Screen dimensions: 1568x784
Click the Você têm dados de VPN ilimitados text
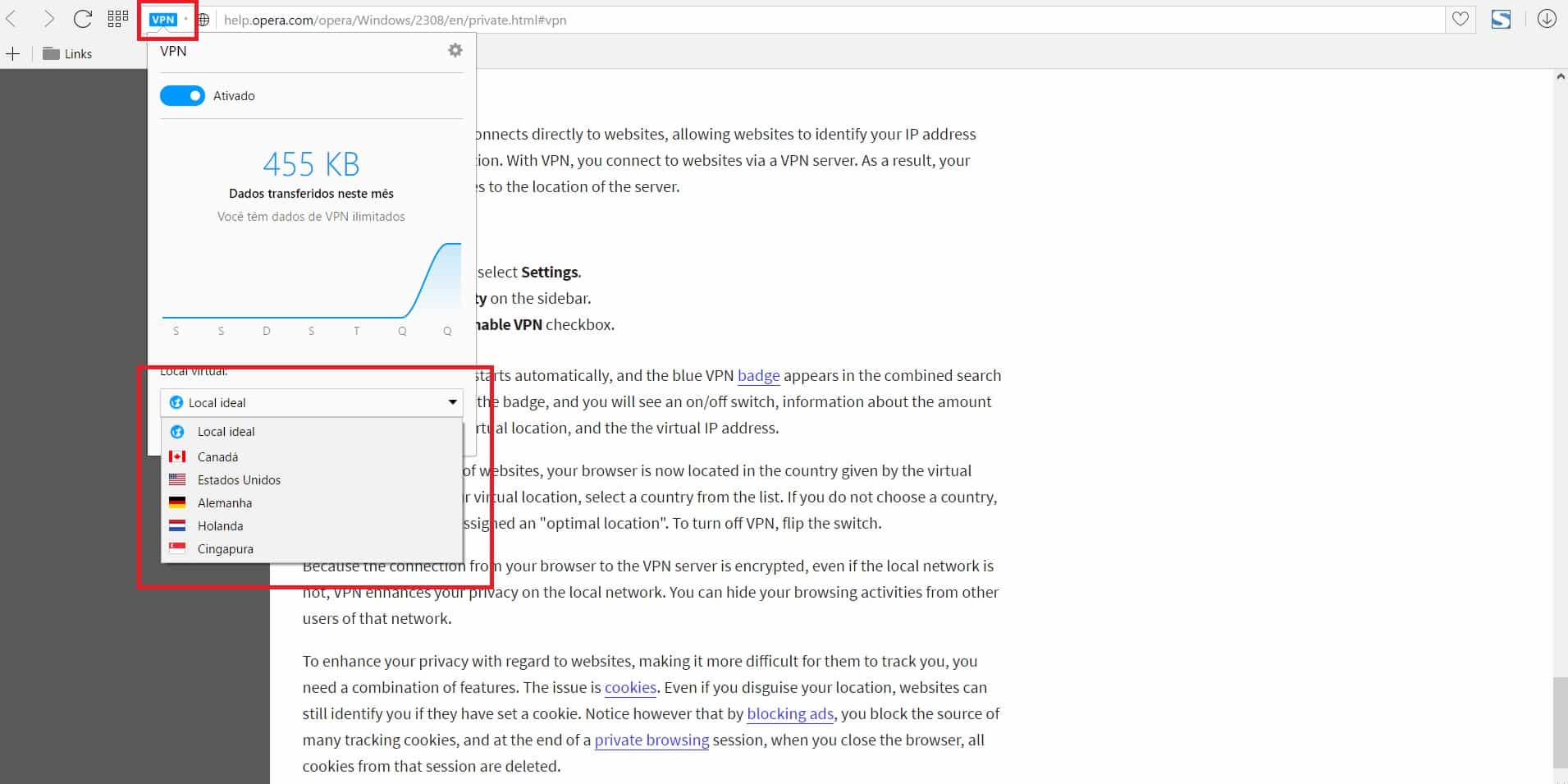tap(311, 217)
